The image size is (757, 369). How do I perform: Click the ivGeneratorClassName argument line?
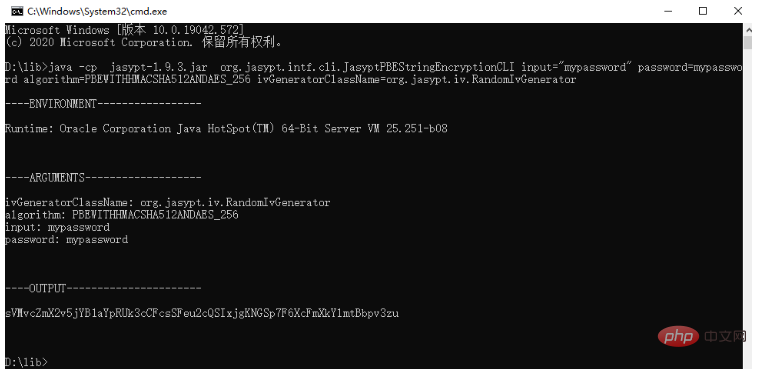[168, 202]
